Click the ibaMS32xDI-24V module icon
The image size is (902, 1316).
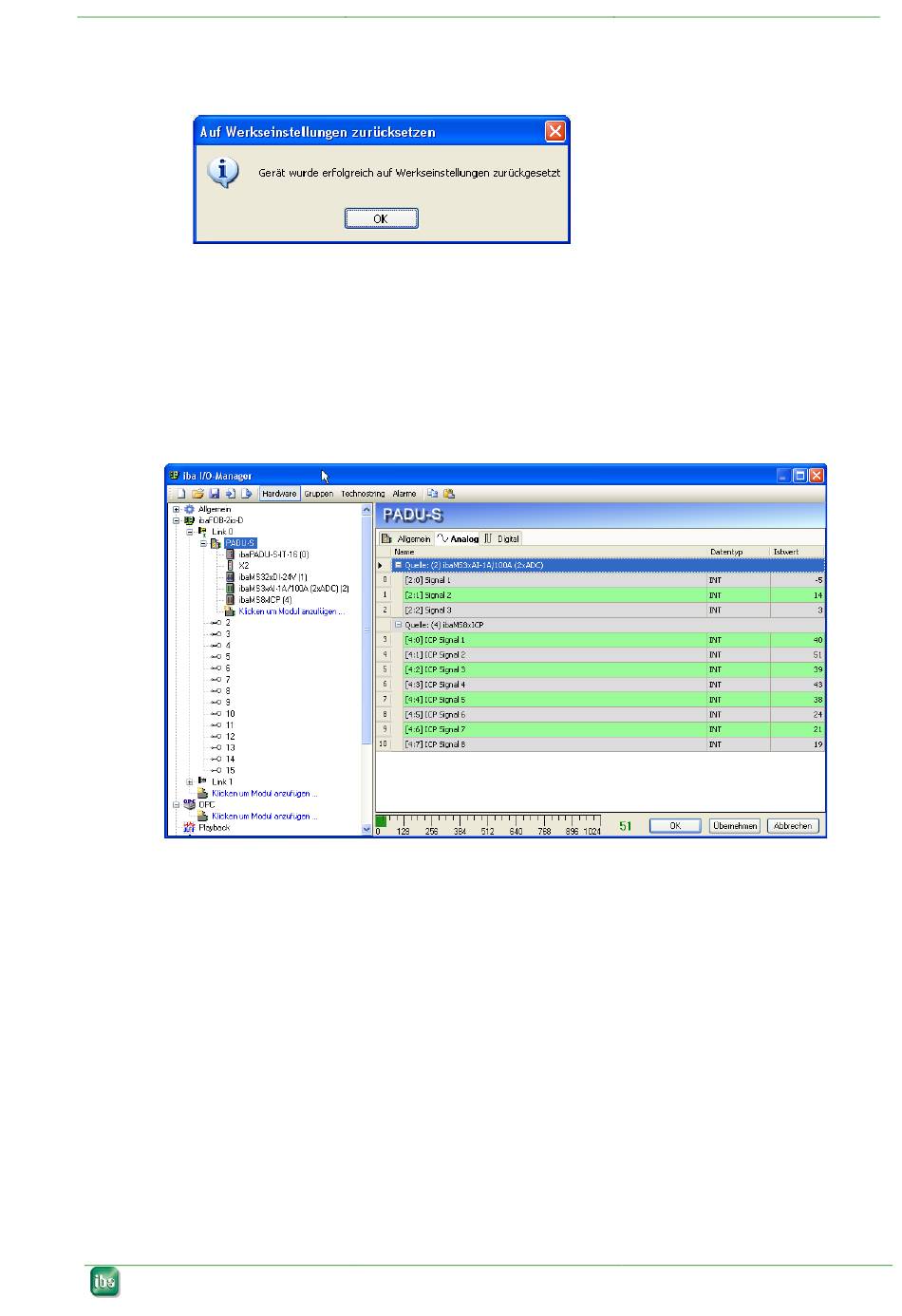pyautogui.click(x=230, y=577)
